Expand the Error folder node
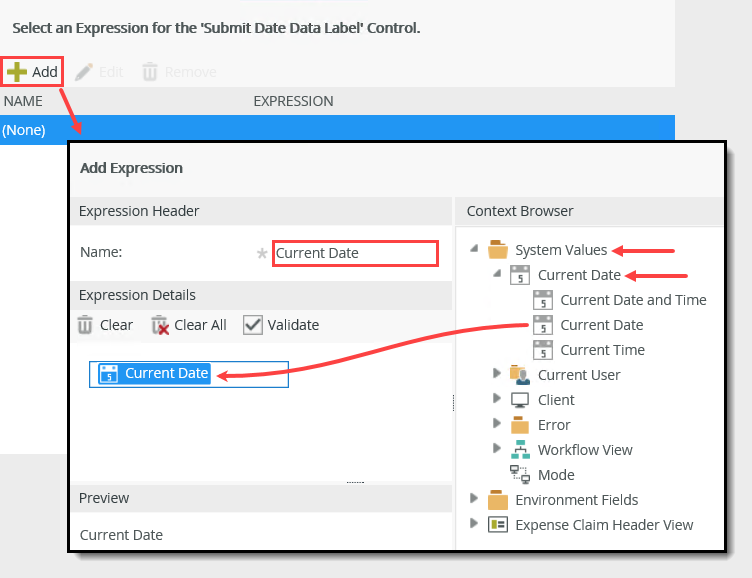Viewport: 752px width, 578px height. (x=497, y=425)
